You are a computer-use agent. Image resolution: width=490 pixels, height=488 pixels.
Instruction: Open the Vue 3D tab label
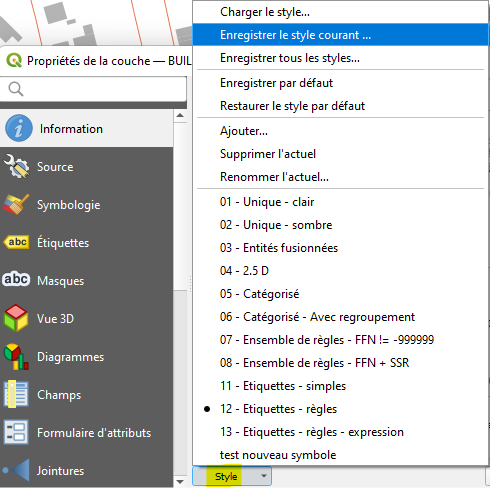55,319
